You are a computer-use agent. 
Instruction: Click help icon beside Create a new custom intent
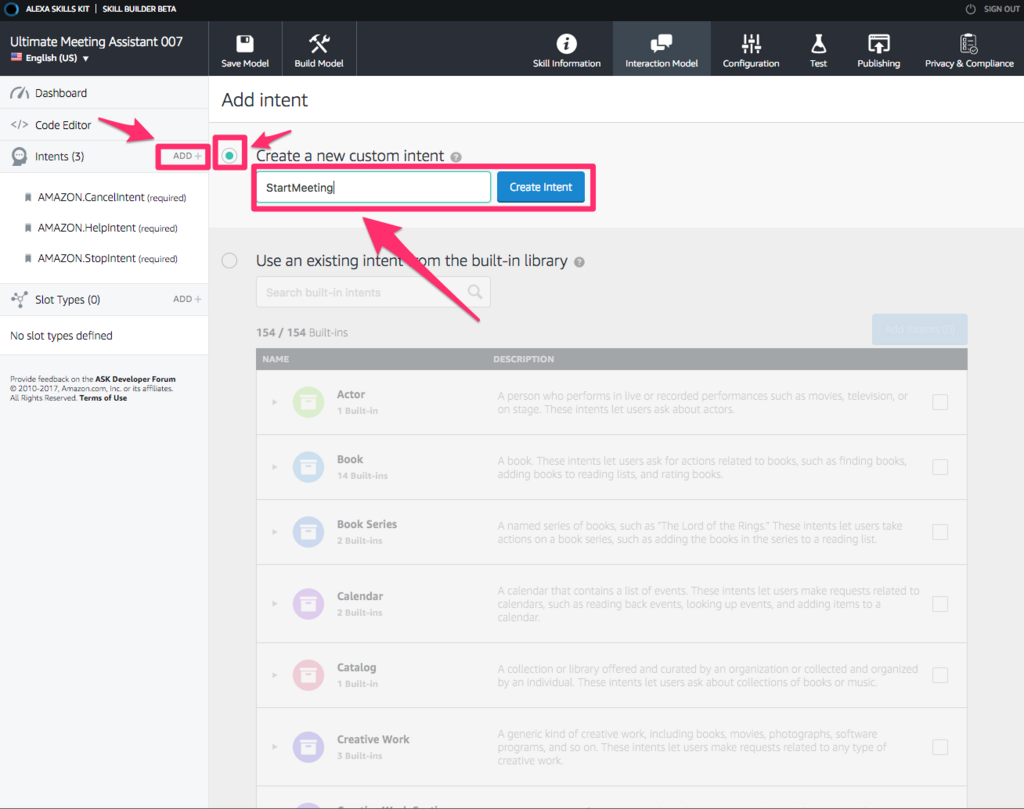(x=456, y=157)
